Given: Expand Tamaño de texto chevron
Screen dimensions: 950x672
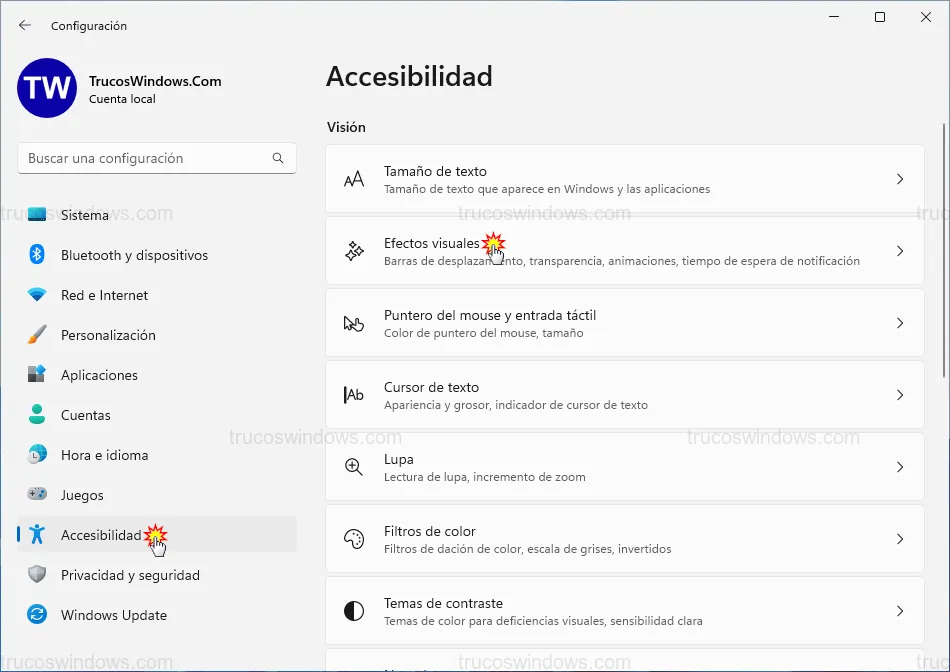Looking at the screenshot, I should 900,179.
